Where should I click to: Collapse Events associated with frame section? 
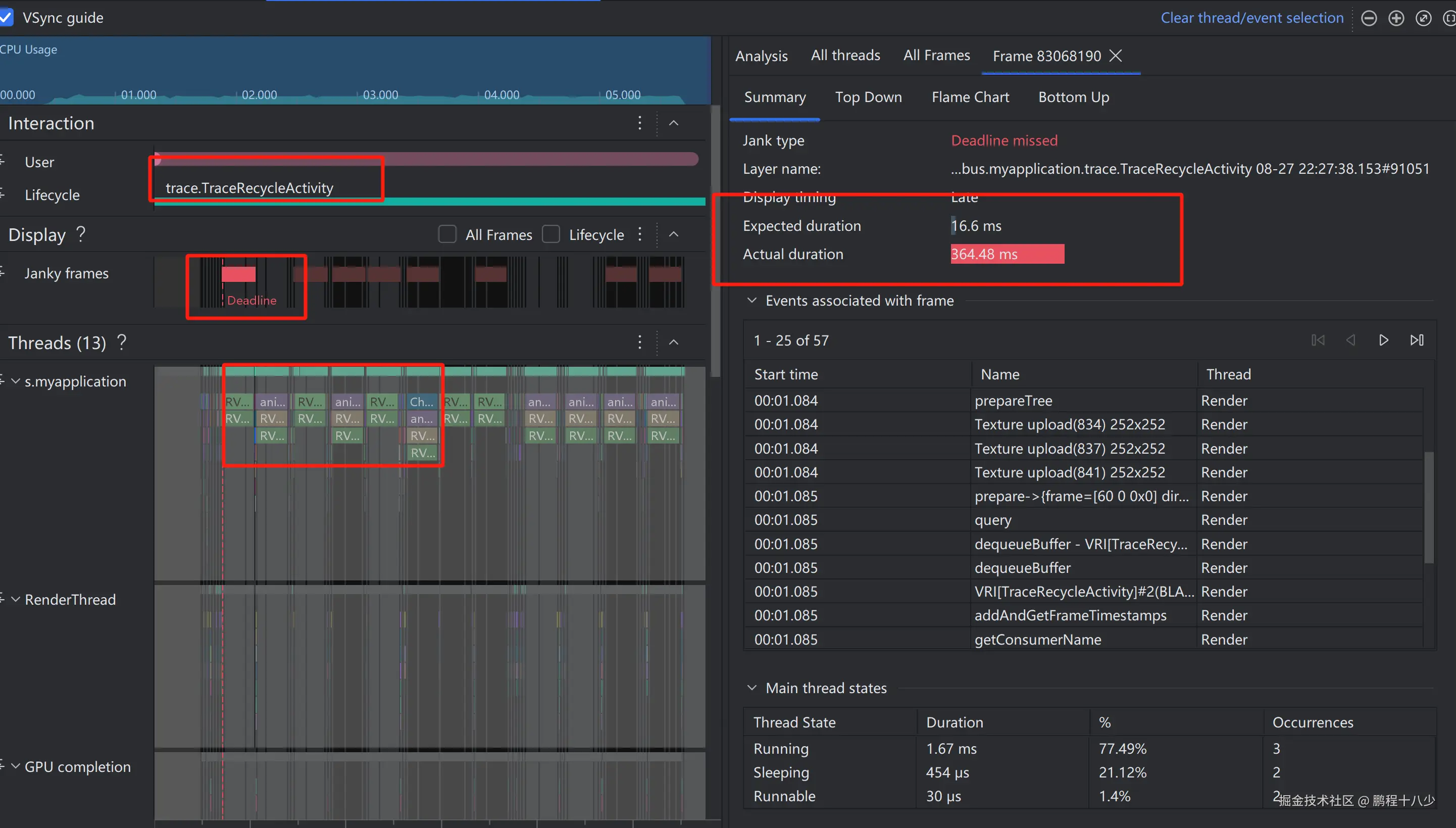click(x=751, y=300)
